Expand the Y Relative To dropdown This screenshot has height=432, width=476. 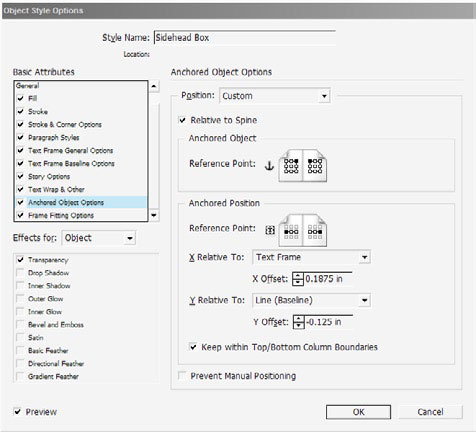tap(311, 300)
